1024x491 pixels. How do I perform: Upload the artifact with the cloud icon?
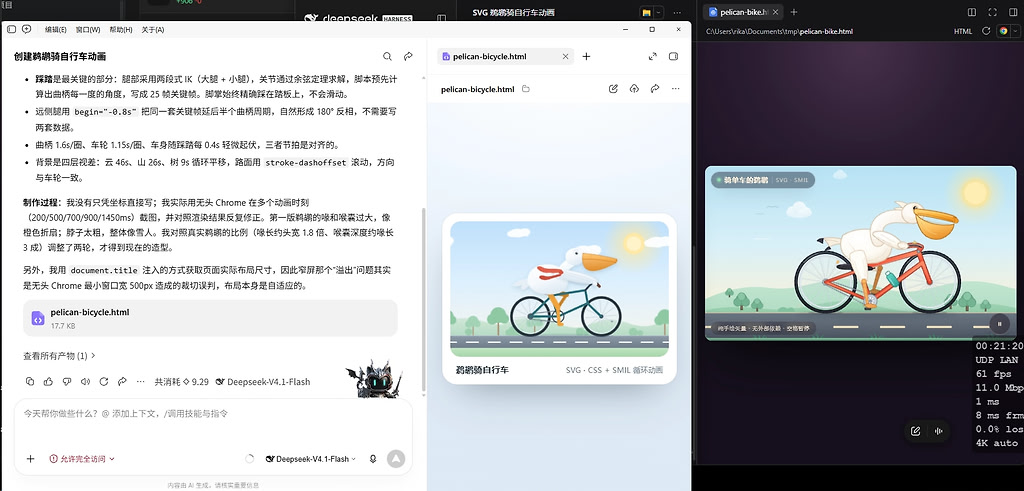tap(634, 89)
